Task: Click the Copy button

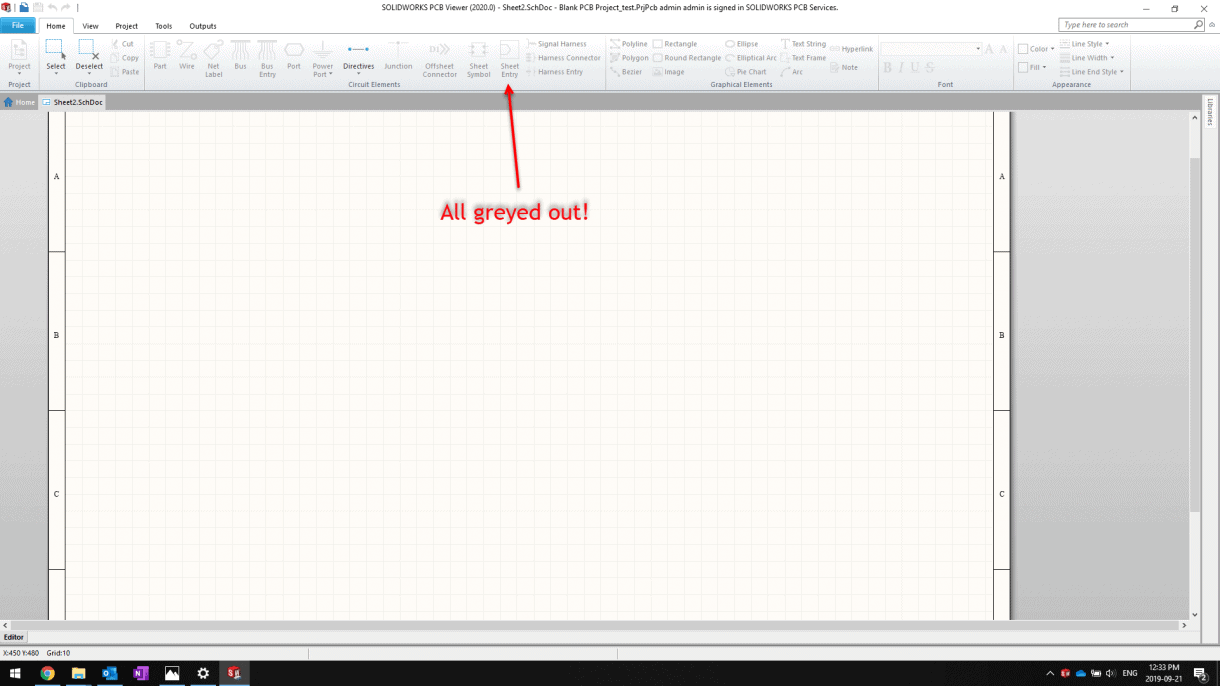Action: tap(124, 58)
